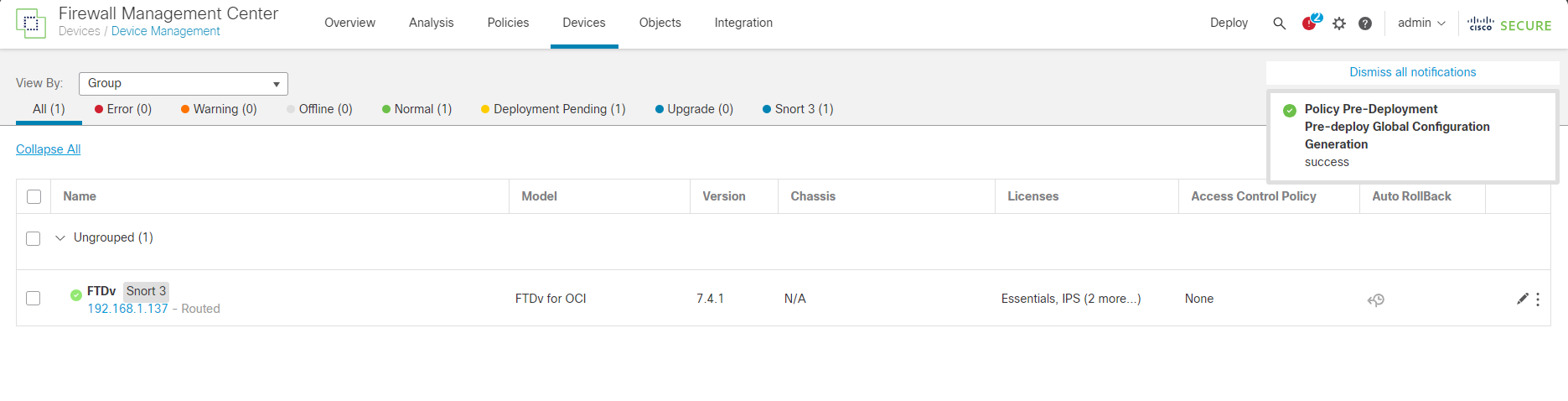Check the select-all checkbox in table header
The image size is (1568, 401).
[x=34, y=196]
